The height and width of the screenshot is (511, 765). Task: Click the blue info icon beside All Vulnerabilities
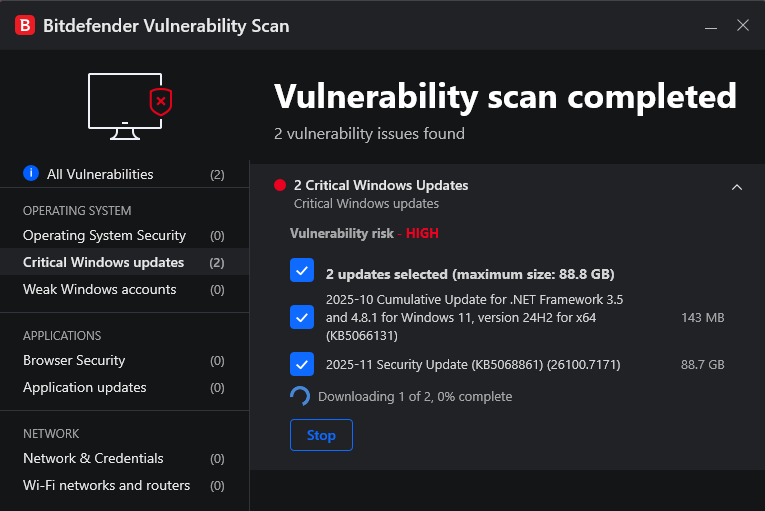click(31, 173)
